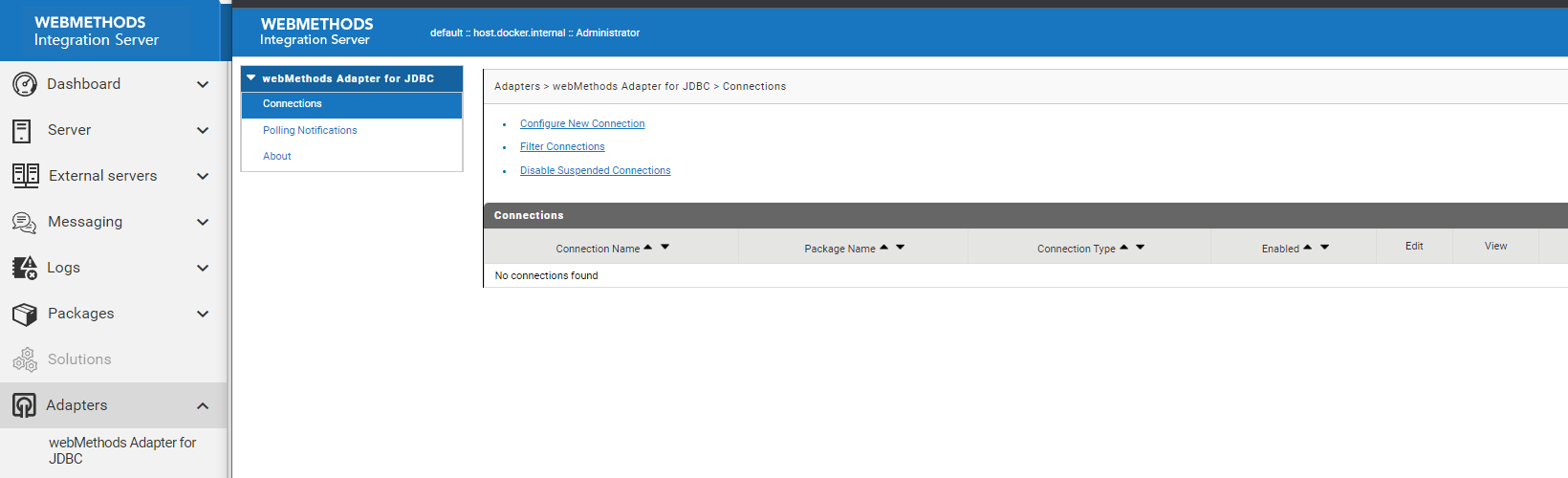
Task: Sort Connection Type ascending arrow
Action: tap(1124, 247)
